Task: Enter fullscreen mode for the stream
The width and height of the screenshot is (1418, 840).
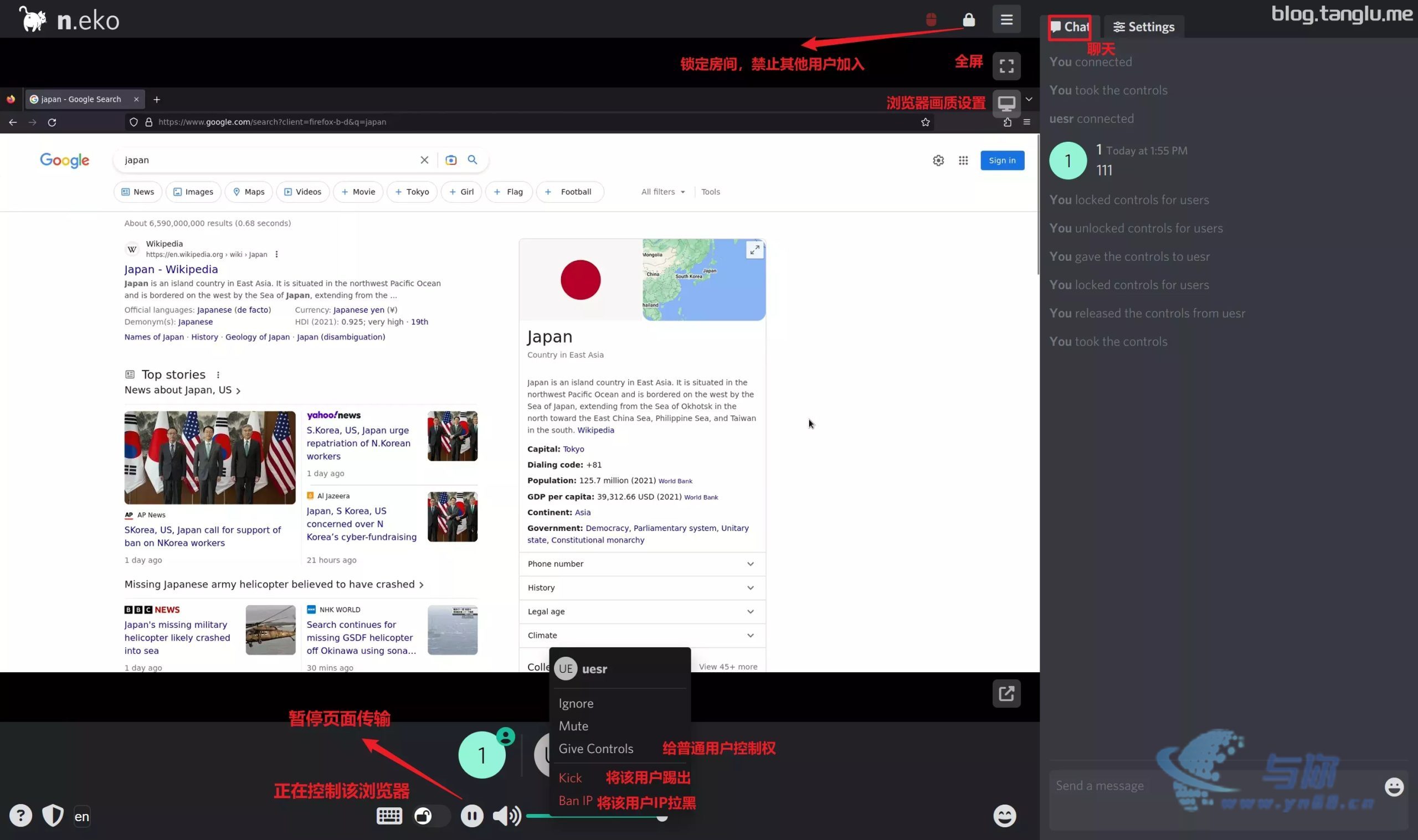Action: (1006, 66)
